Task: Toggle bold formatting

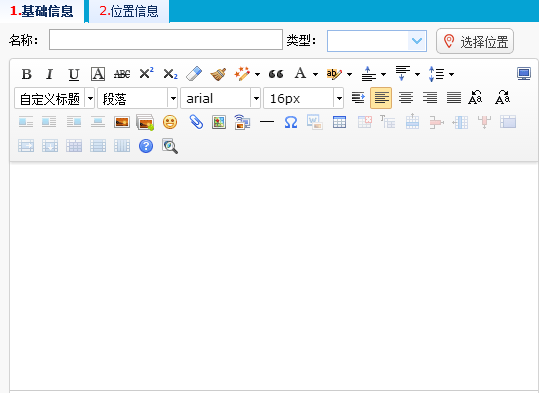Action: [x=26, y=74]
